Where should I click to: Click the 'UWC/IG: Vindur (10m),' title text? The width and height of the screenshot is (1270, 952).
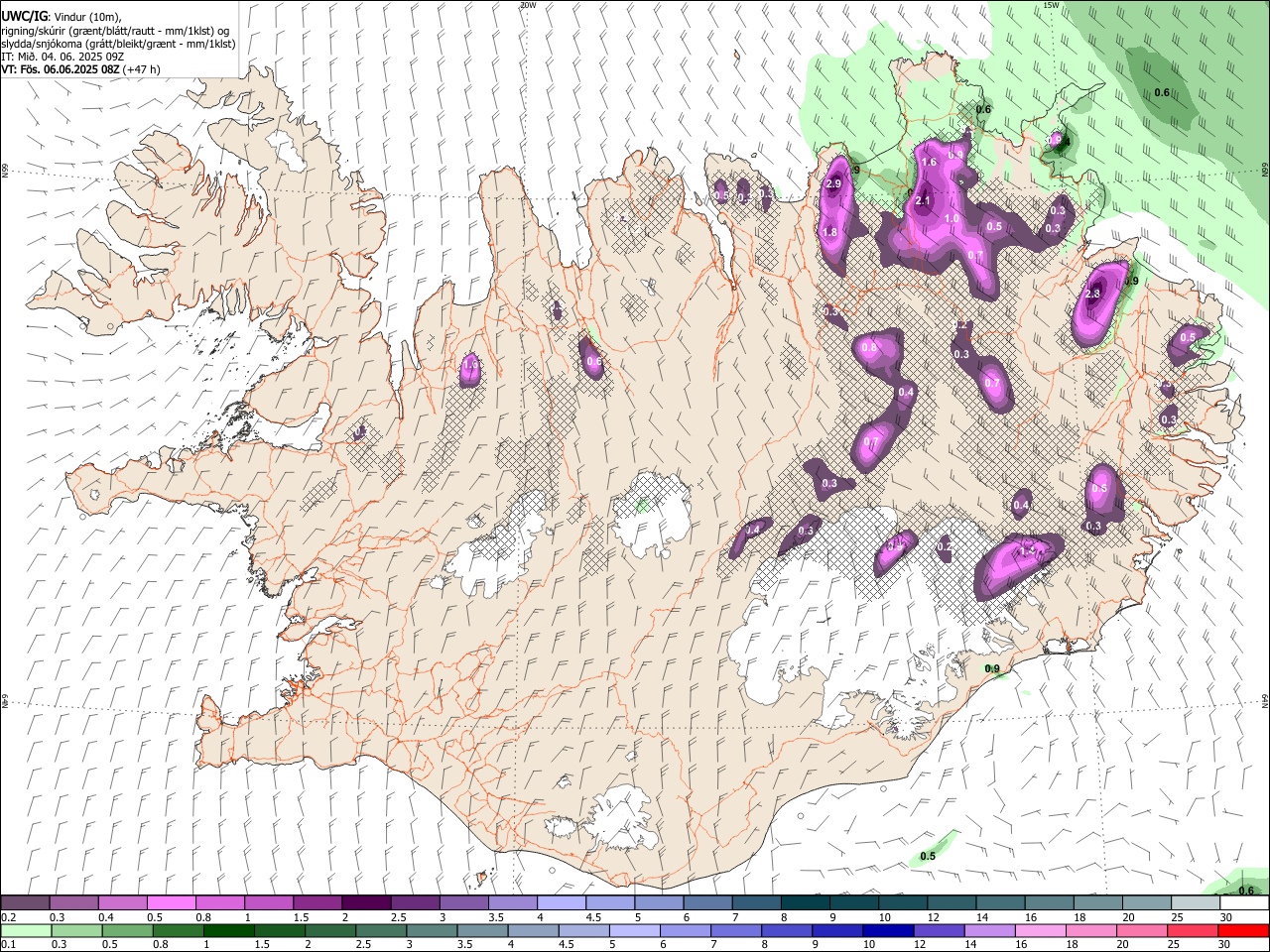point(63,17)
